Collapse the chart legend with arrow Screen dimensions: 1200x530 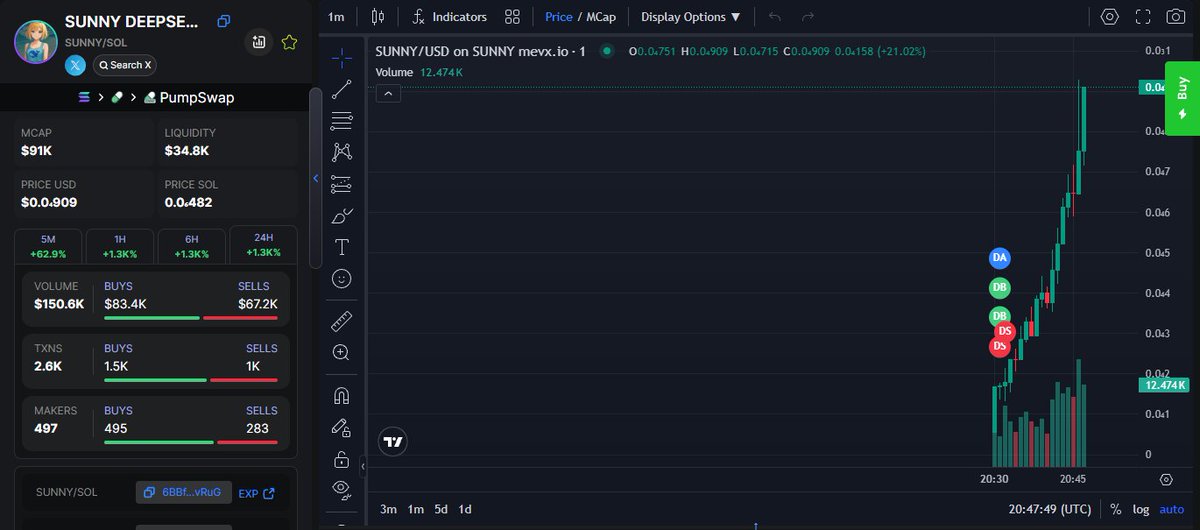point(389,93)
